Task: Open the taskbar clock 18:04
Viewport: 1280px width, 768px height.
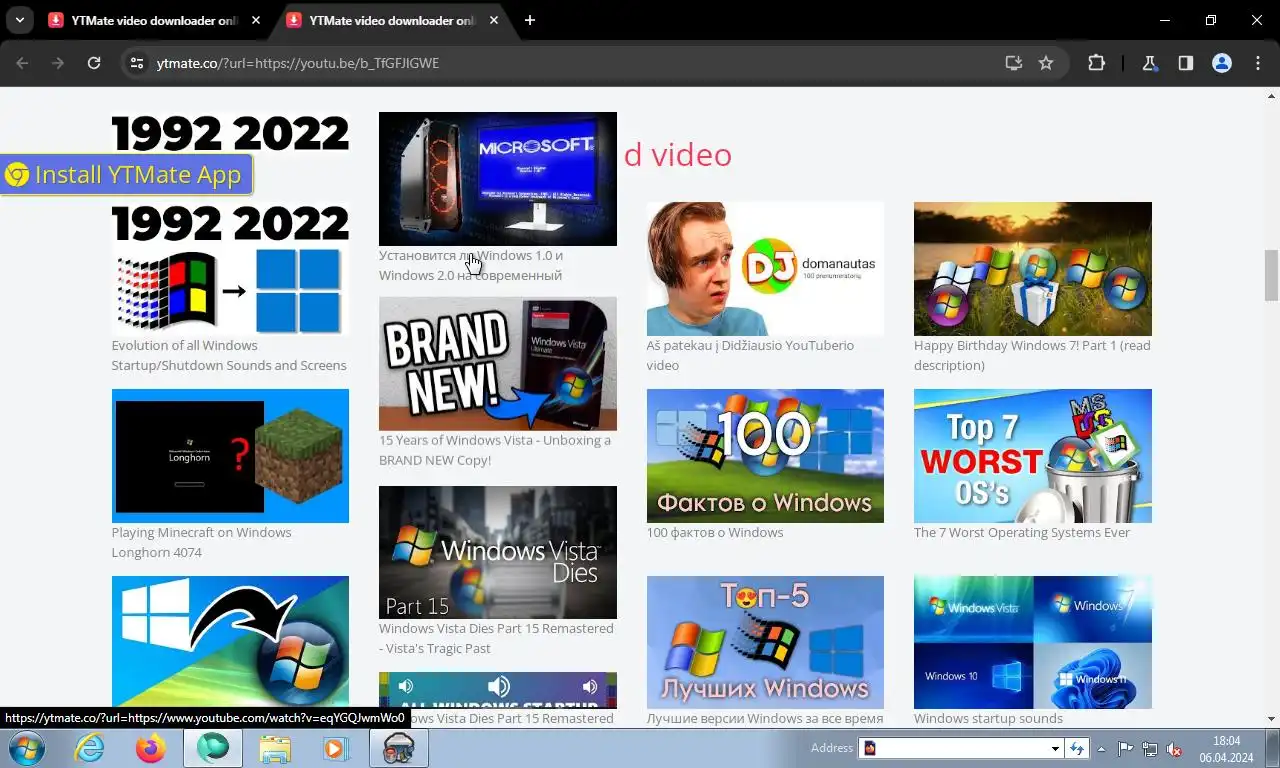Action: tap(1226, 749)
